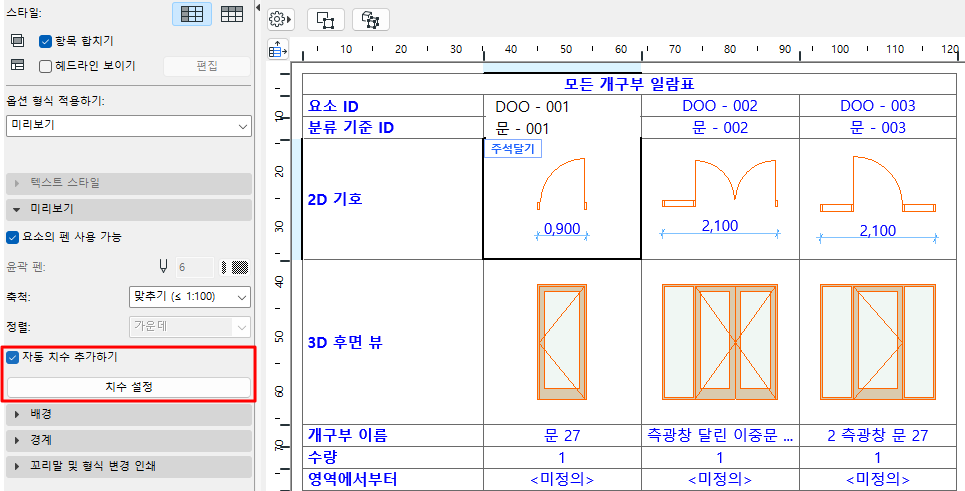The image size is (965, 491).
Task: Click the quantity 1 cell under DOO - 001
Action: [x=562, y=458]
